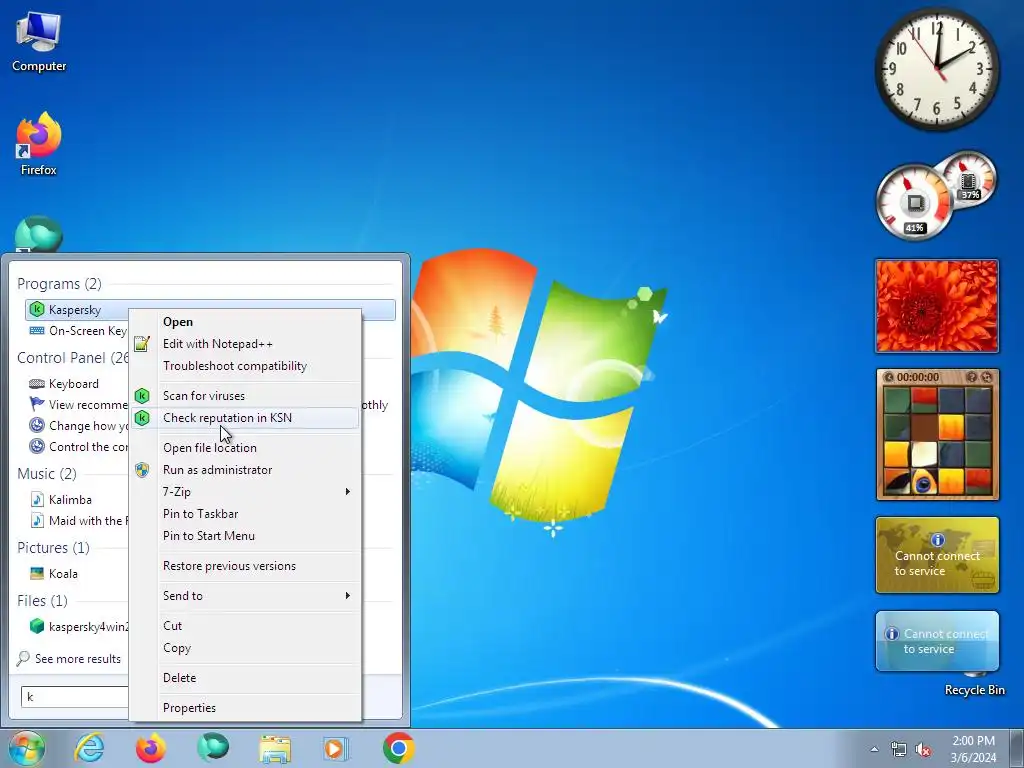Open Control the computer without mouse result
Screen dimensions: 1024x768
tap(78, 447)
